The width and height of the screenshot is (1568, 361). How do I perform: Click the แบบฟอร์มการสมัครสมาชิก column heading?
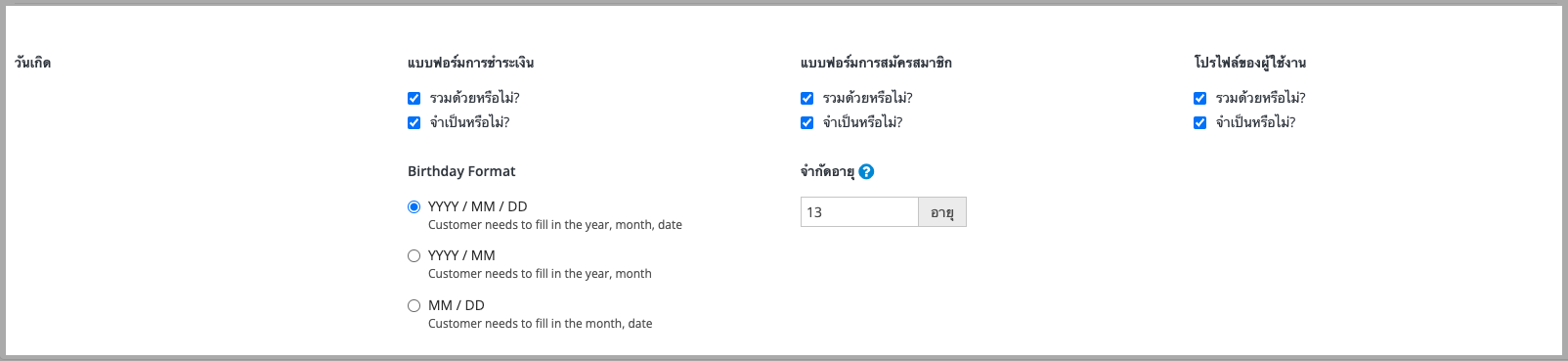876,63
